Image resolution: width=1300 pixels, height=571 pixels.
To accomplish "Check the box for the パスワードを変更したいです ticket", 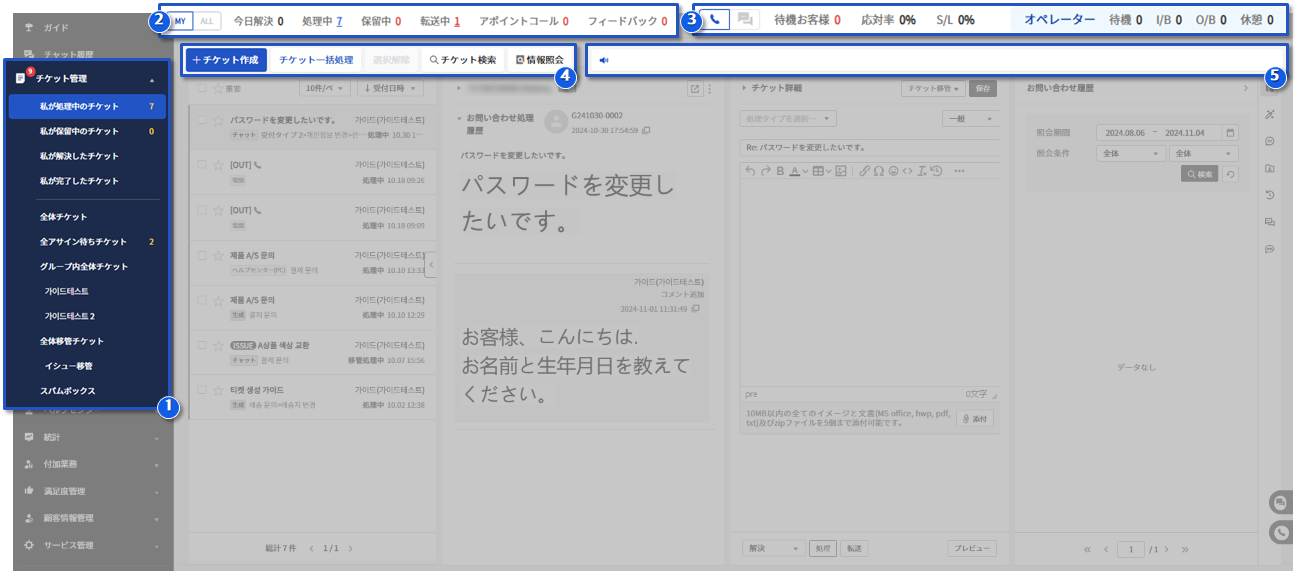I will 202,120.
